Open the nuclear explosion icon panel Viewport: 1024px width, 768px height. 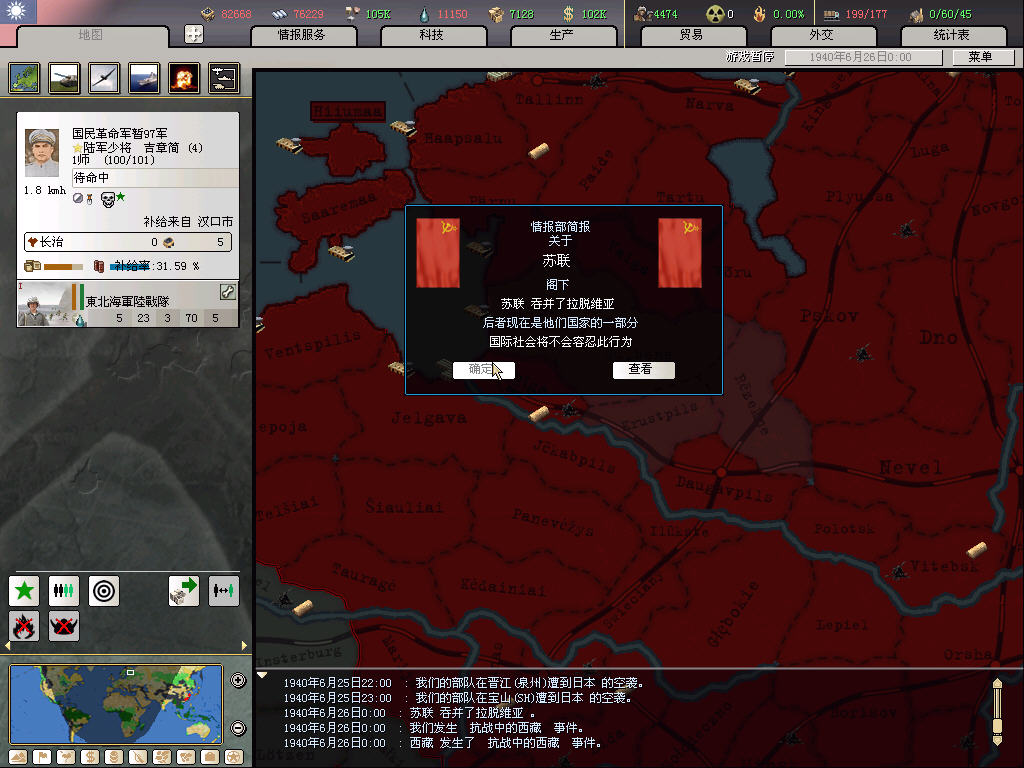184,78
